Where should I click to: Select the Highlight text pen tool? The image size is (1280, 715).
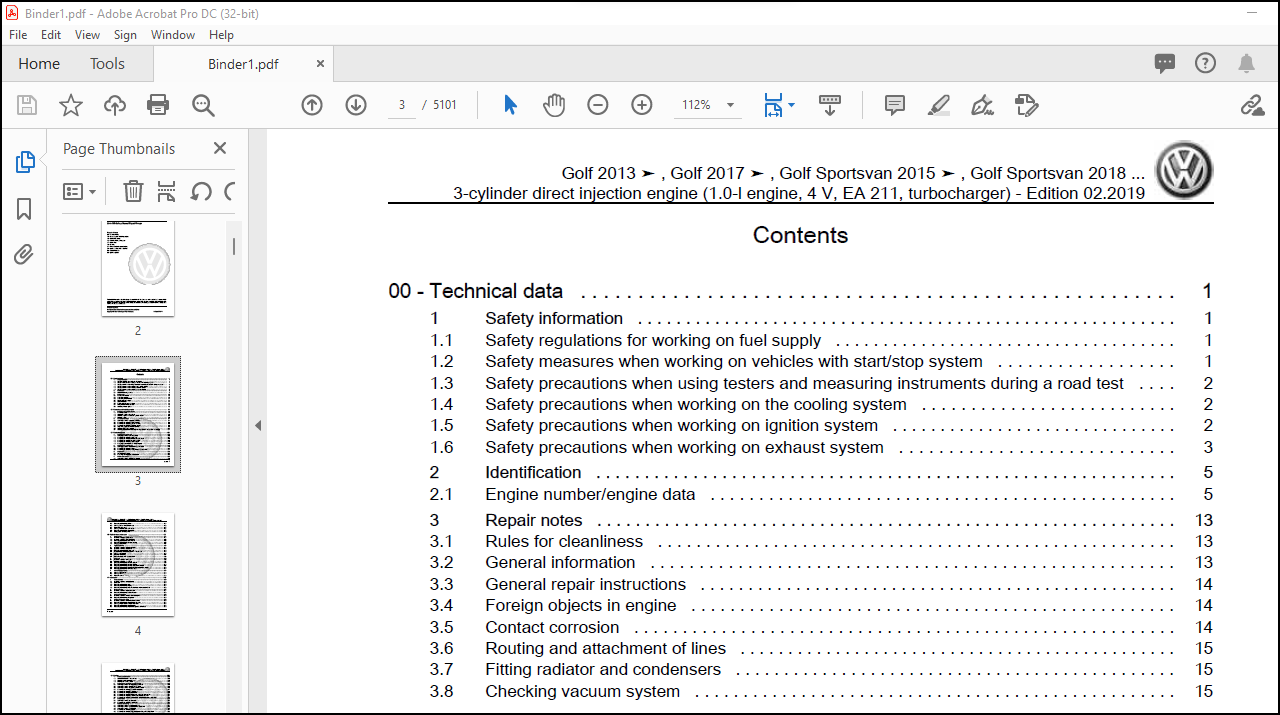(x=938, y=105)
